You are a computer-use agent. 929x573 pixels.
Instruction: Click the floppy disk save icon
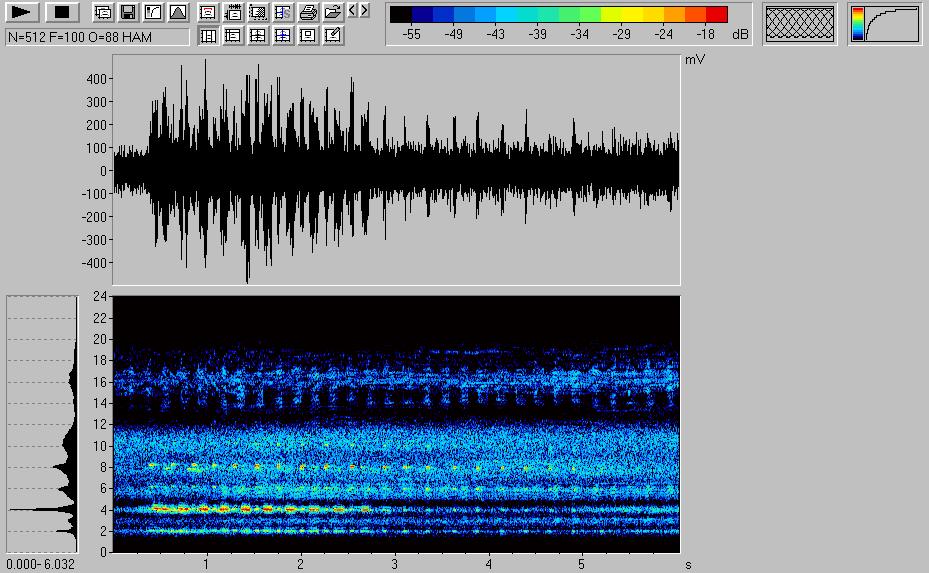(128, 13)
